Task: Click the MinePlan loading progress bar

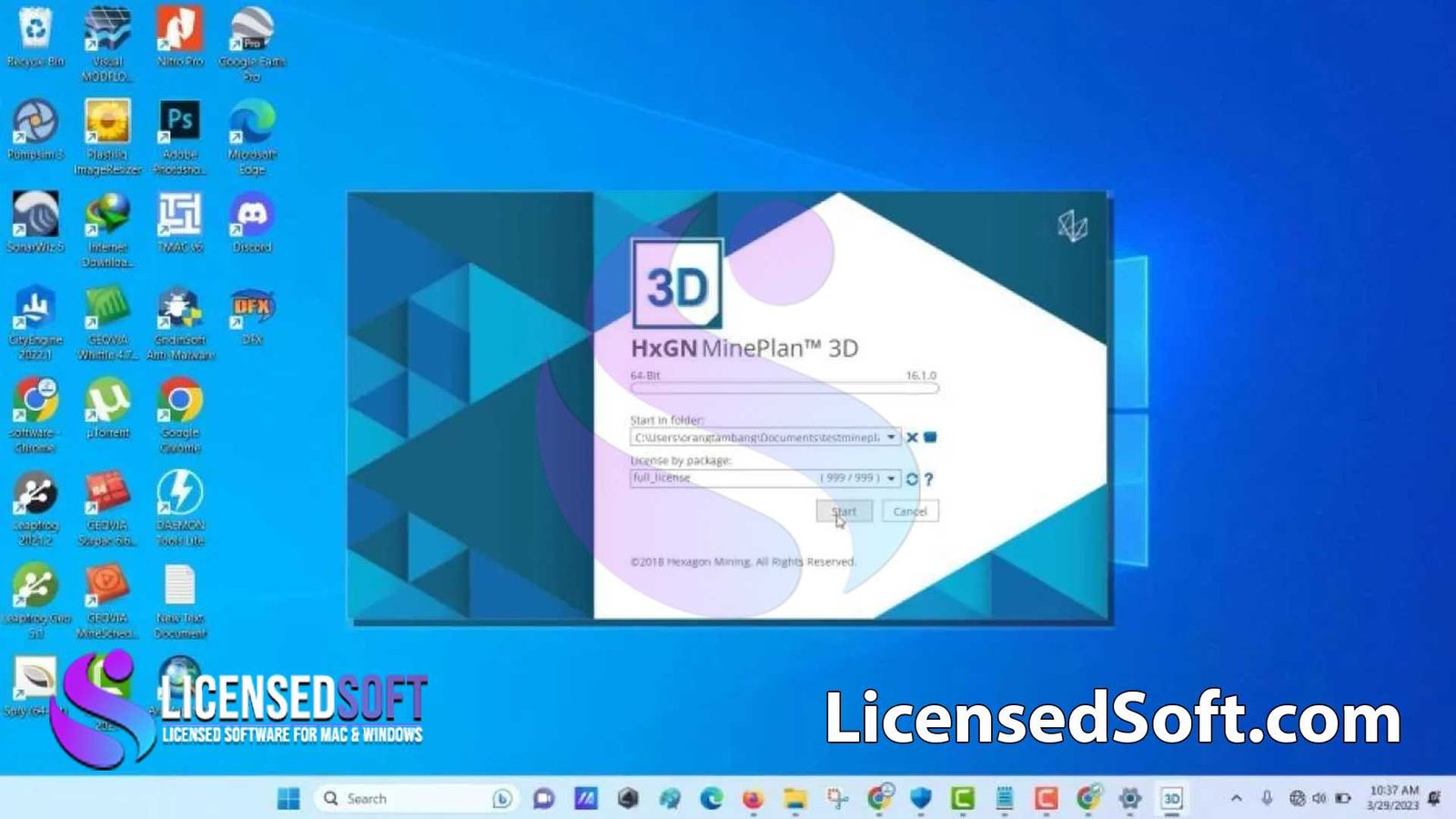Action: click(x=784, y=389)
